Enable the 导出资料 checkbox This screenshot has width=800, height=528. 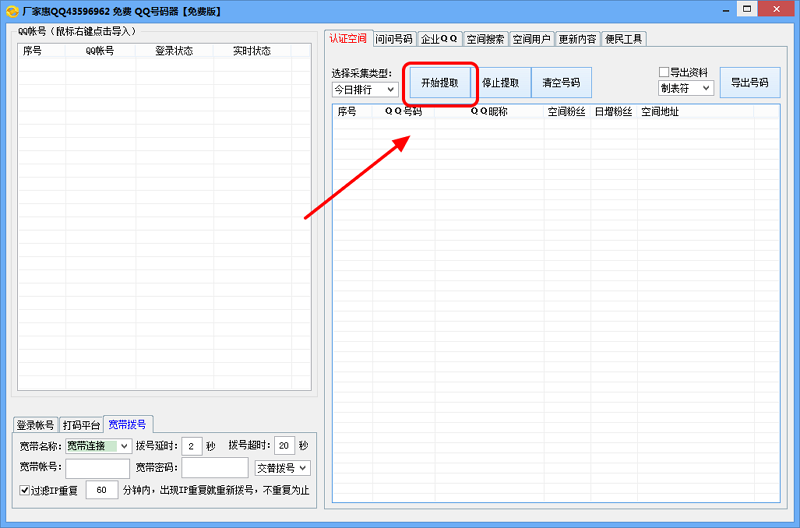(x=664, y=72)
